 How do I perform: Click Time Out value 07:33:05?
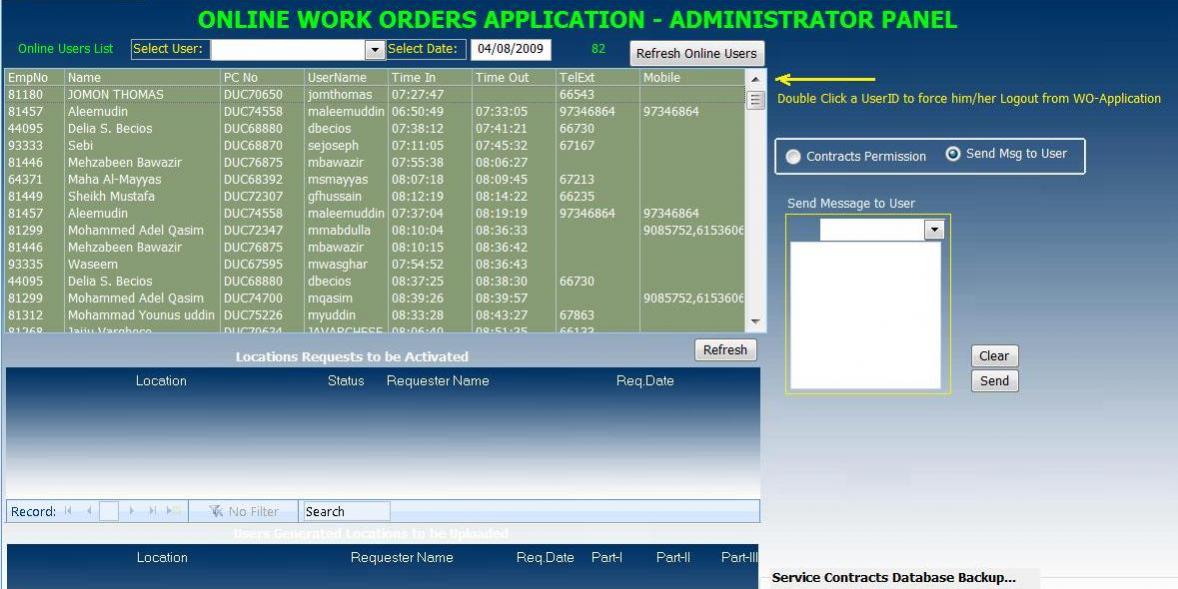tap(501, 112)
